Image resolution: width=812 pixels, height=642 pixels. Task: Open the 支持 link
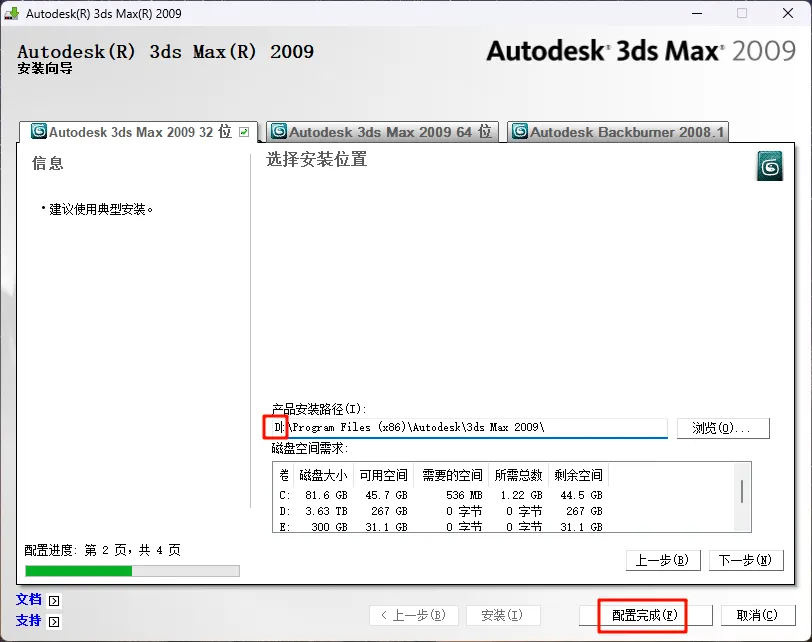coord(28,620)
